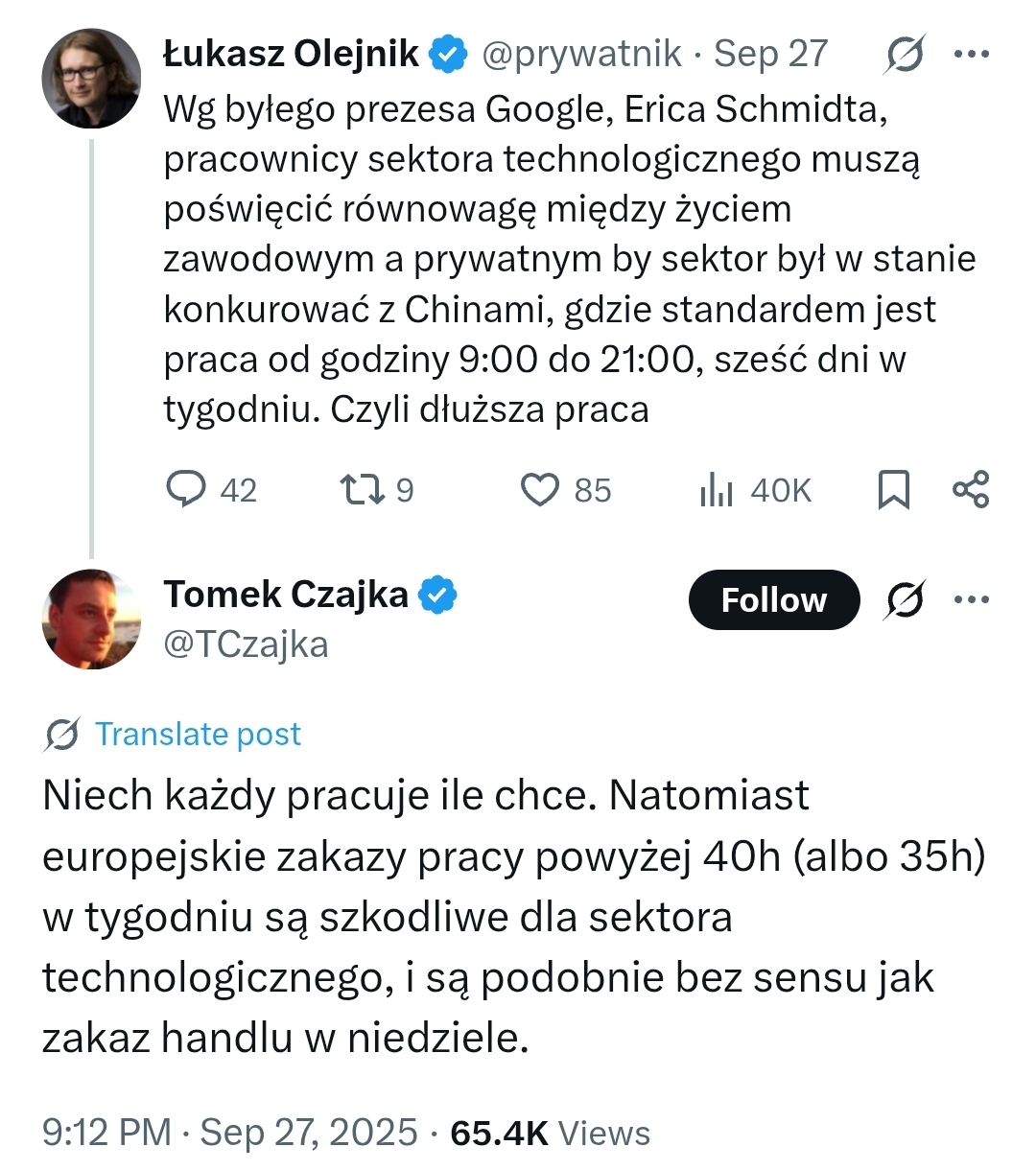The width and height of the screenshot is (1036, 1170).
Task: Open more options on Tomek Czajka's post
Action: pos(971,600)
